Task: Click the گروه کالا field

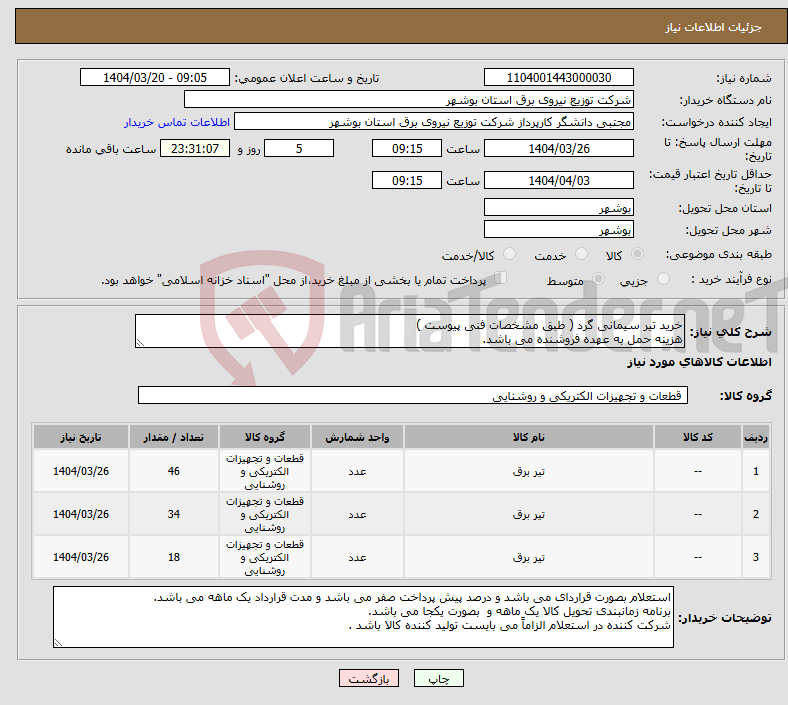Action: (413, 395)
